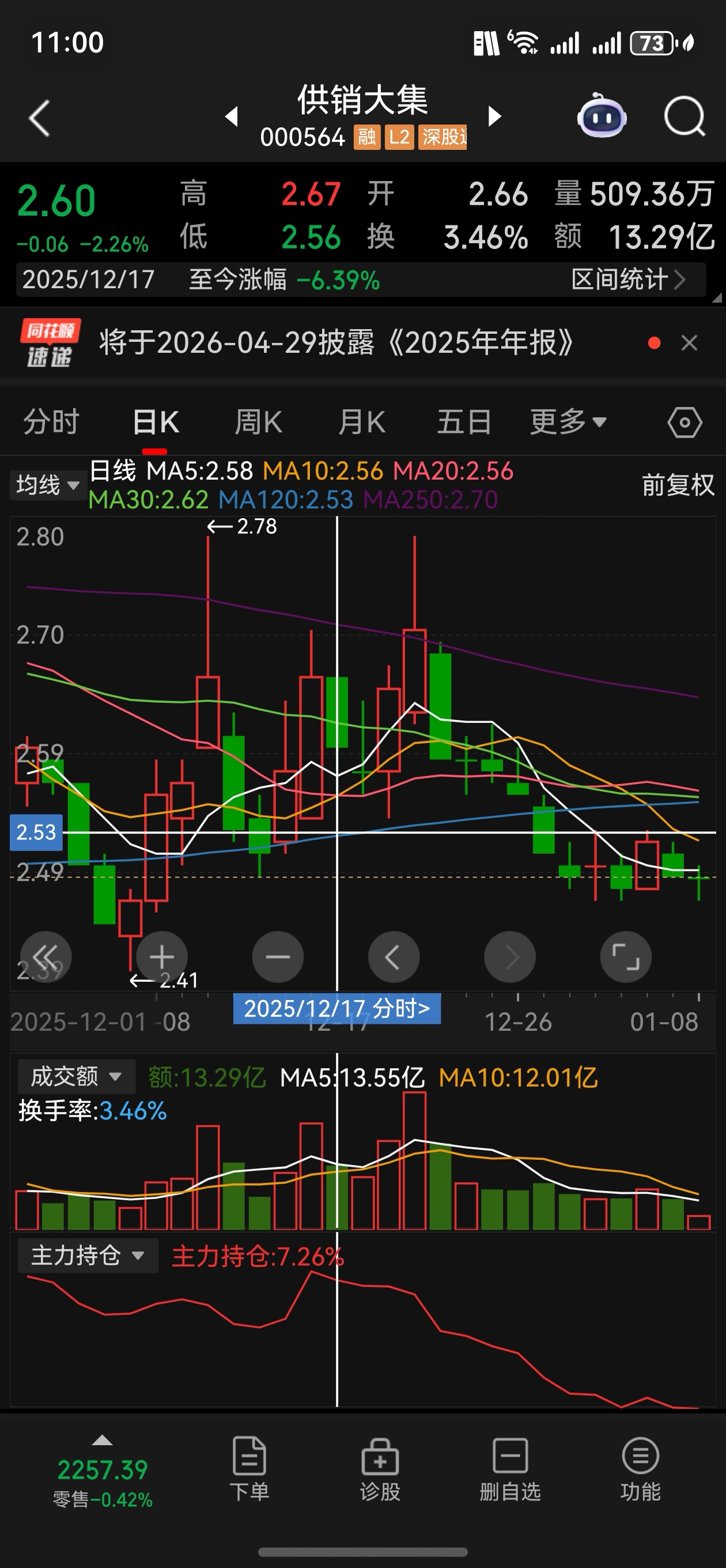726x1568 pixels.
Task: Tap the 深股通 badge
Action: (443, 137)
